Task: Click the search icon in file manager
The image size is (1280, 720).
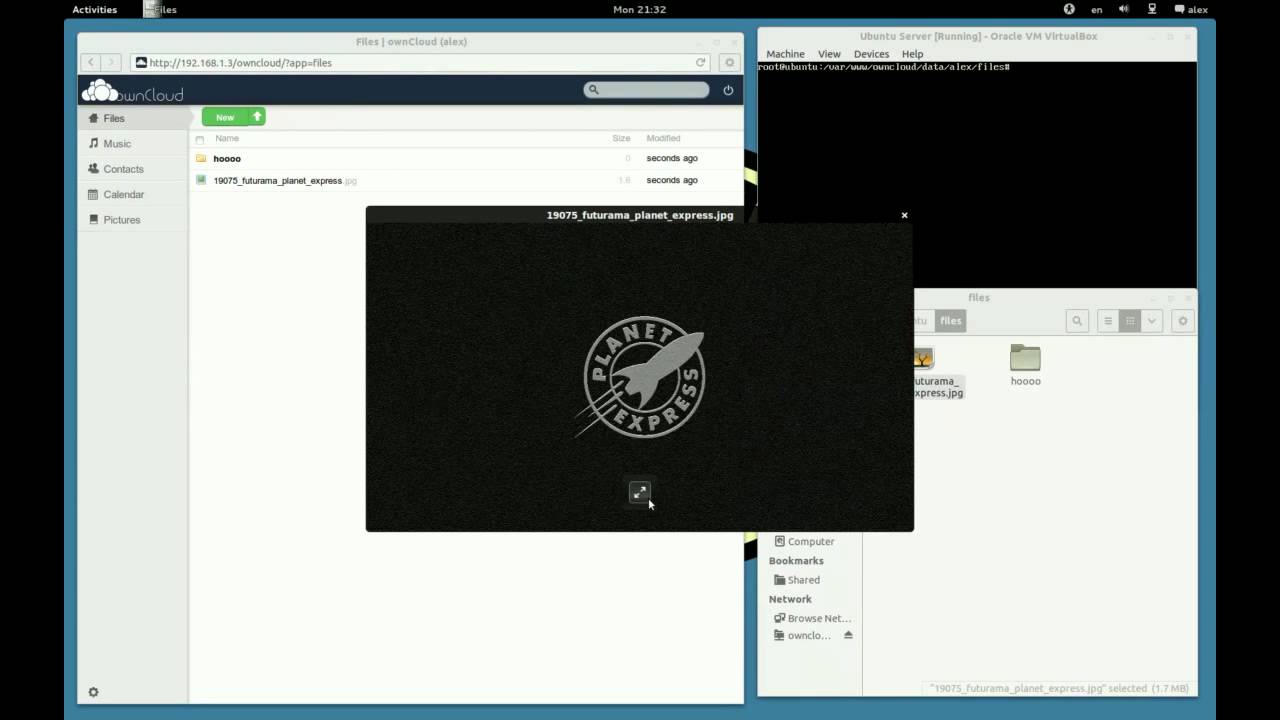Action: (1077, 321)
